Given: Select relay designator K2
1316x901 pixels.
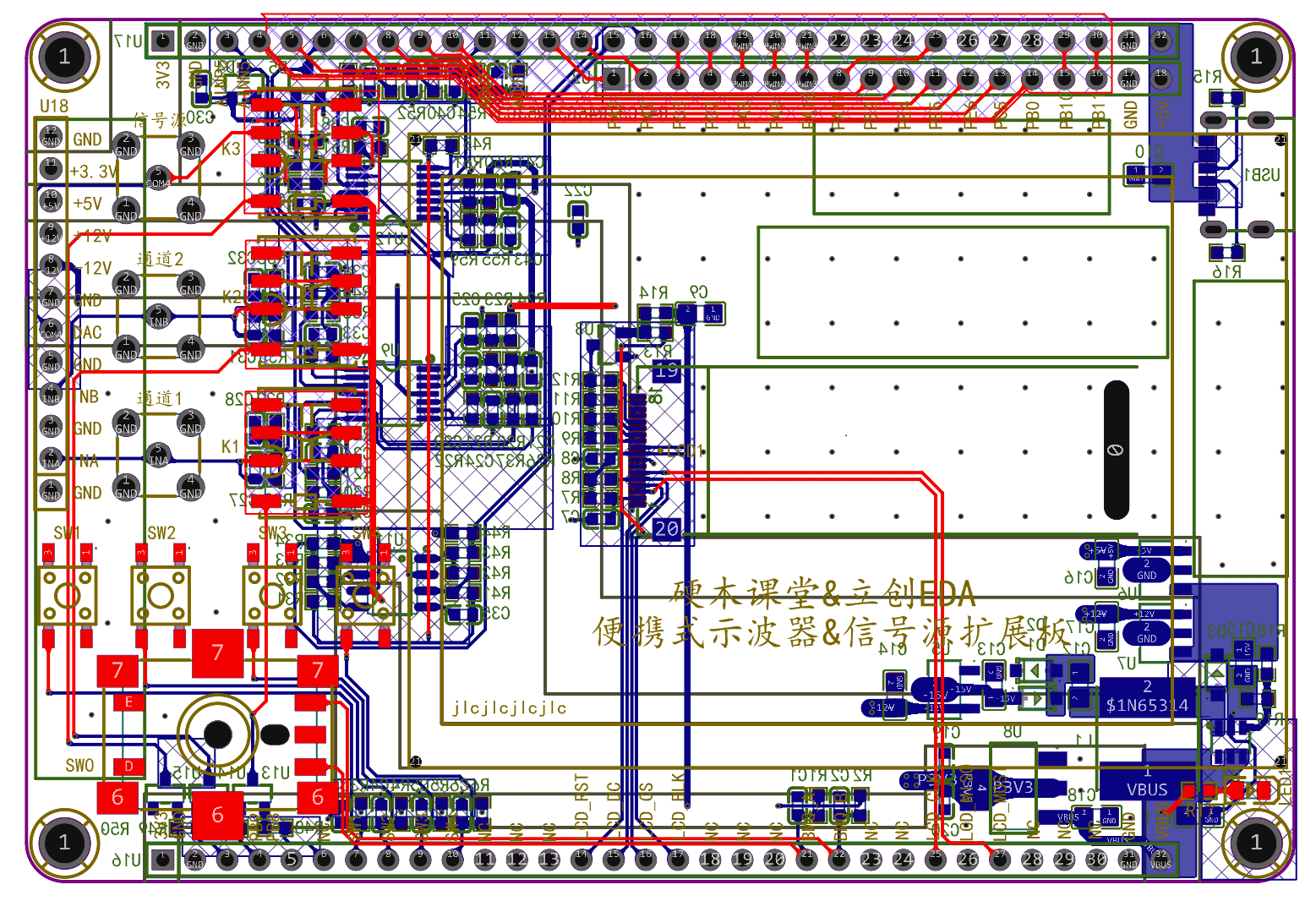Looking at the screenshot, I should (x=232, y=296).
